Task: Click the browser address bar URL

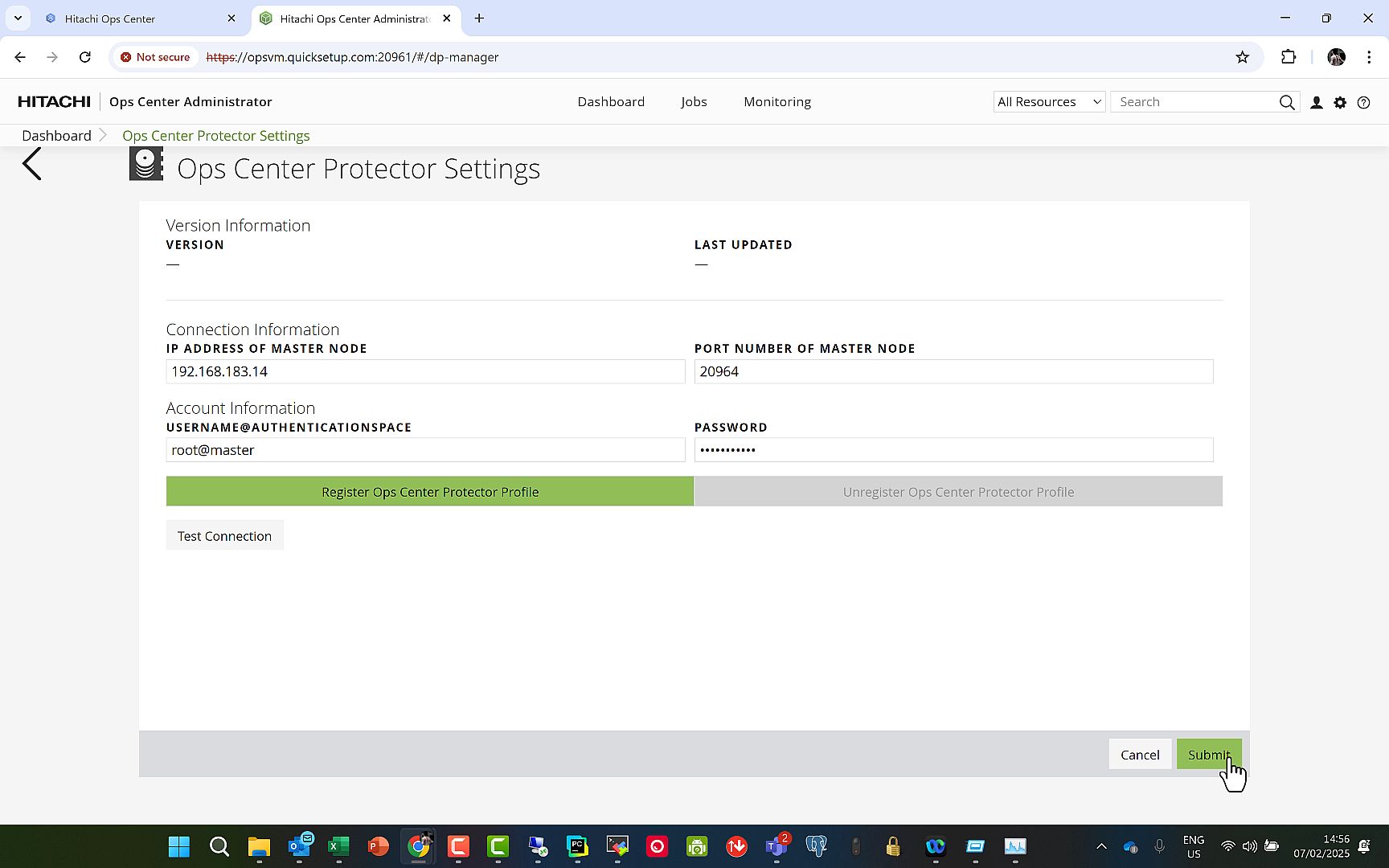Action: click(352, 57)
